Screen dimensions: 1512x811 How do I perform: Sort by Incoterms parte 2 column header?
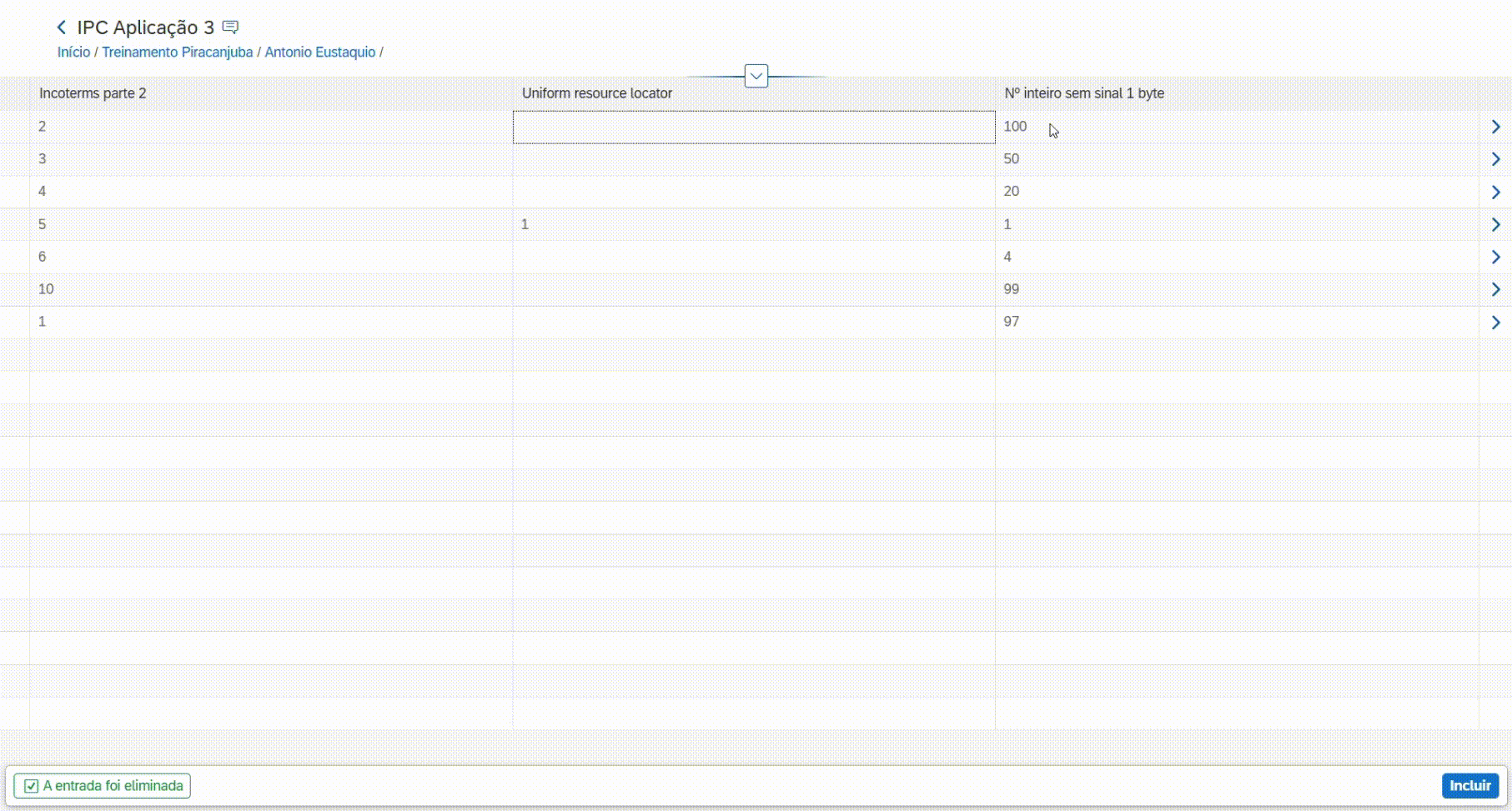(x=93, y=93)
